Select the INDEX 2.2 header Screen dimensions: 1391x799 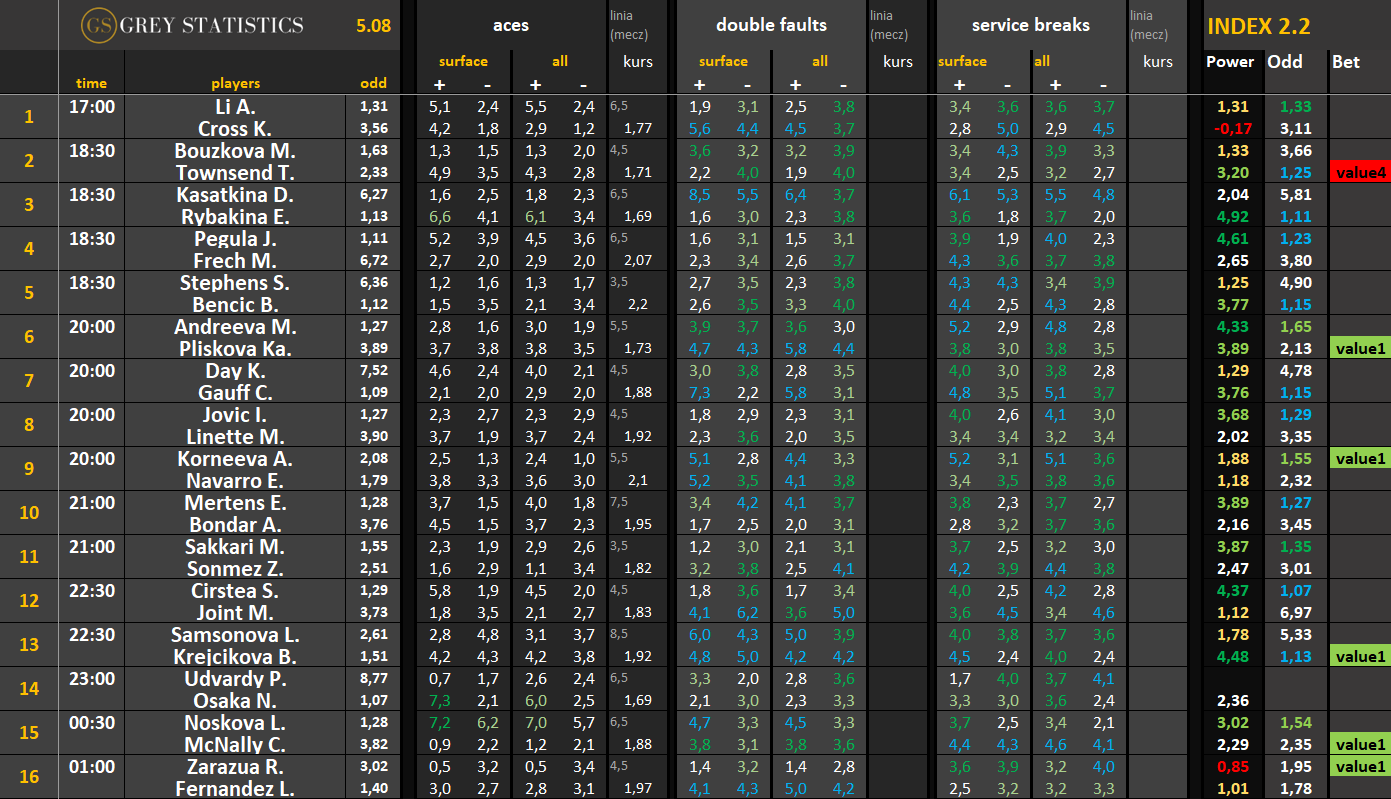click(1258, 27)
